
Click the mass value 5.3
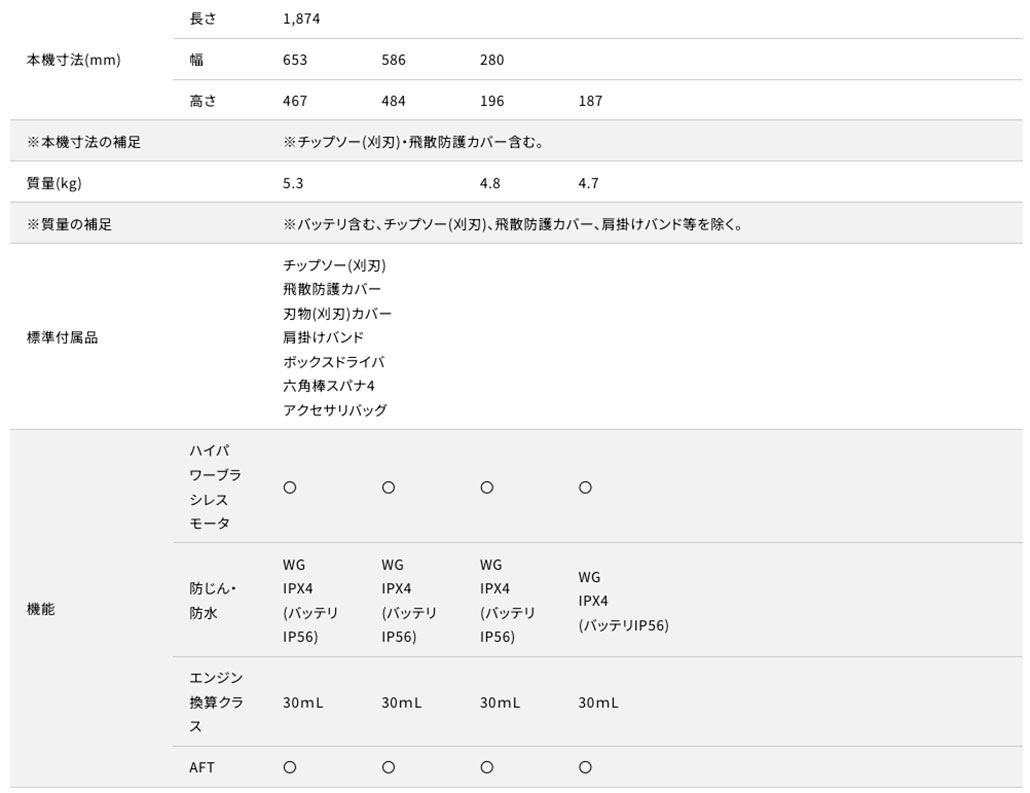point(293,183)
